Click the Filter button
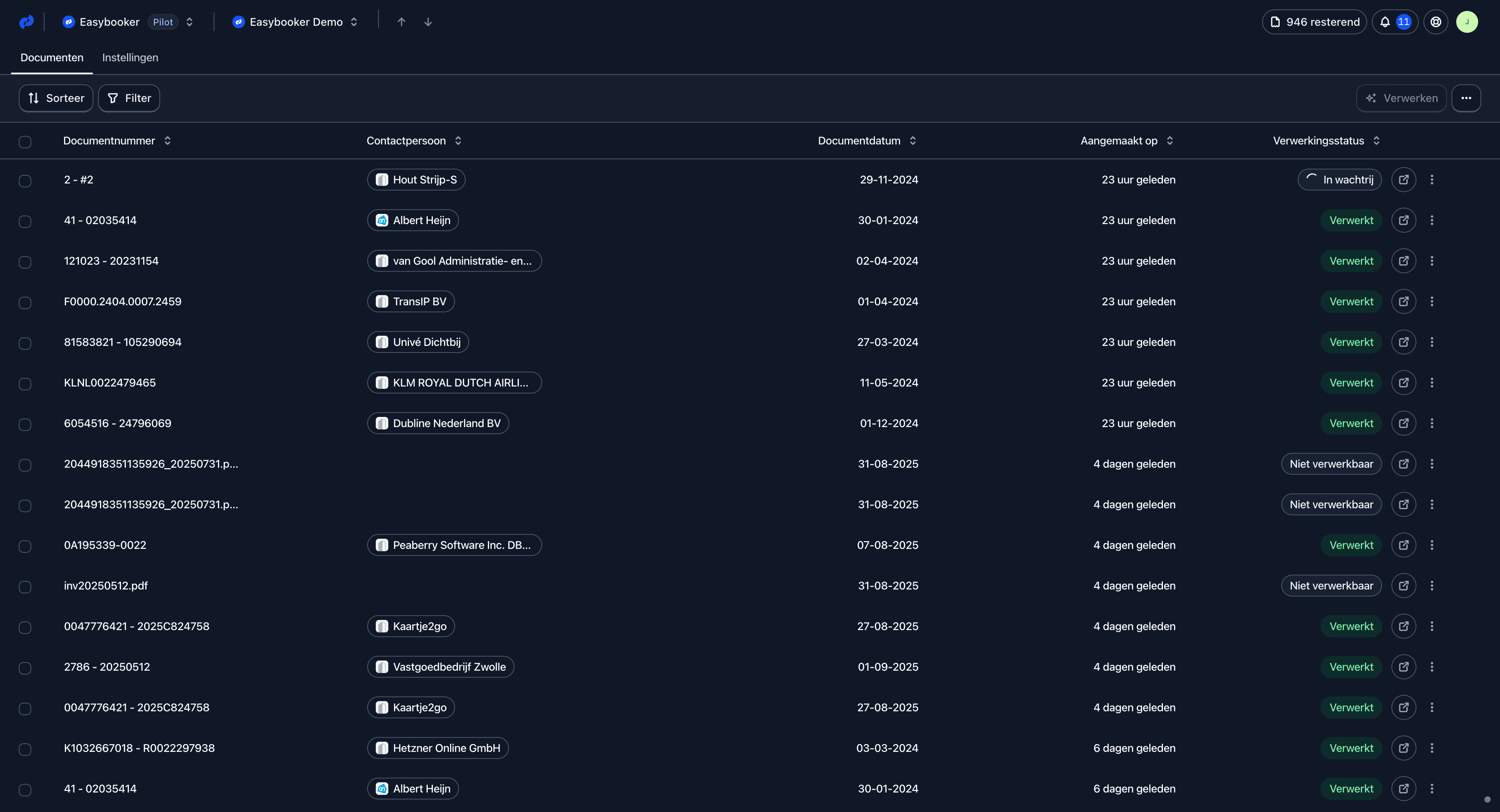The image size is (1500, 812). [129, 98]
